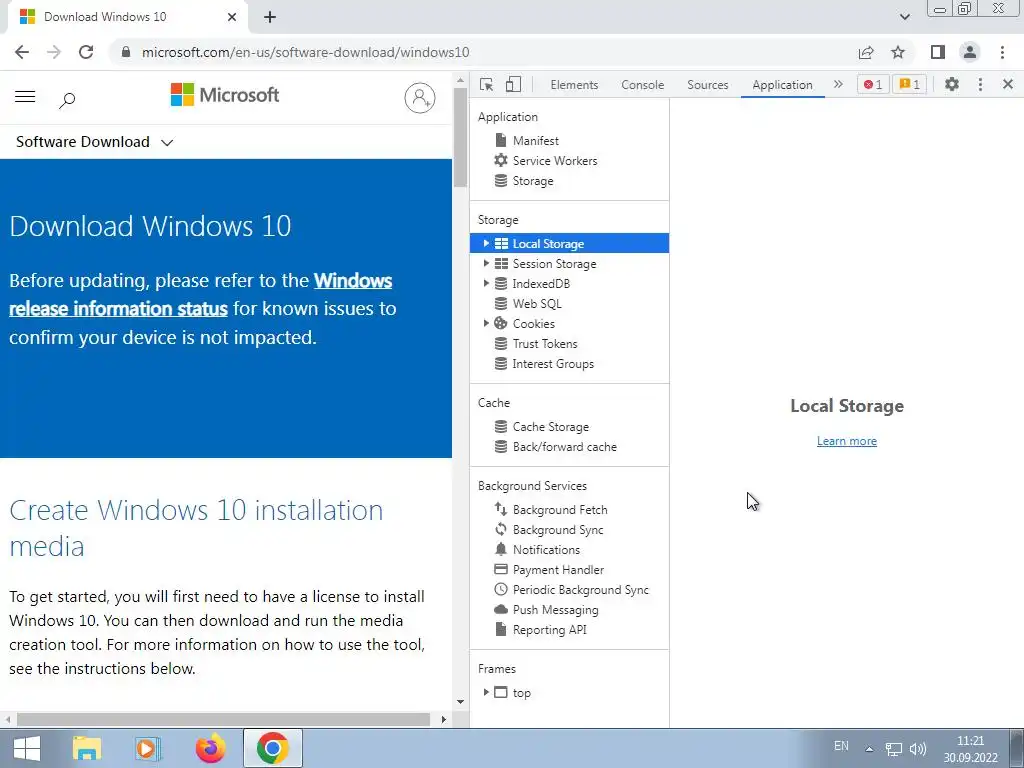Open media player from taskbar
This screenshot has height=768, width=1024.
(x=148, y=748)
